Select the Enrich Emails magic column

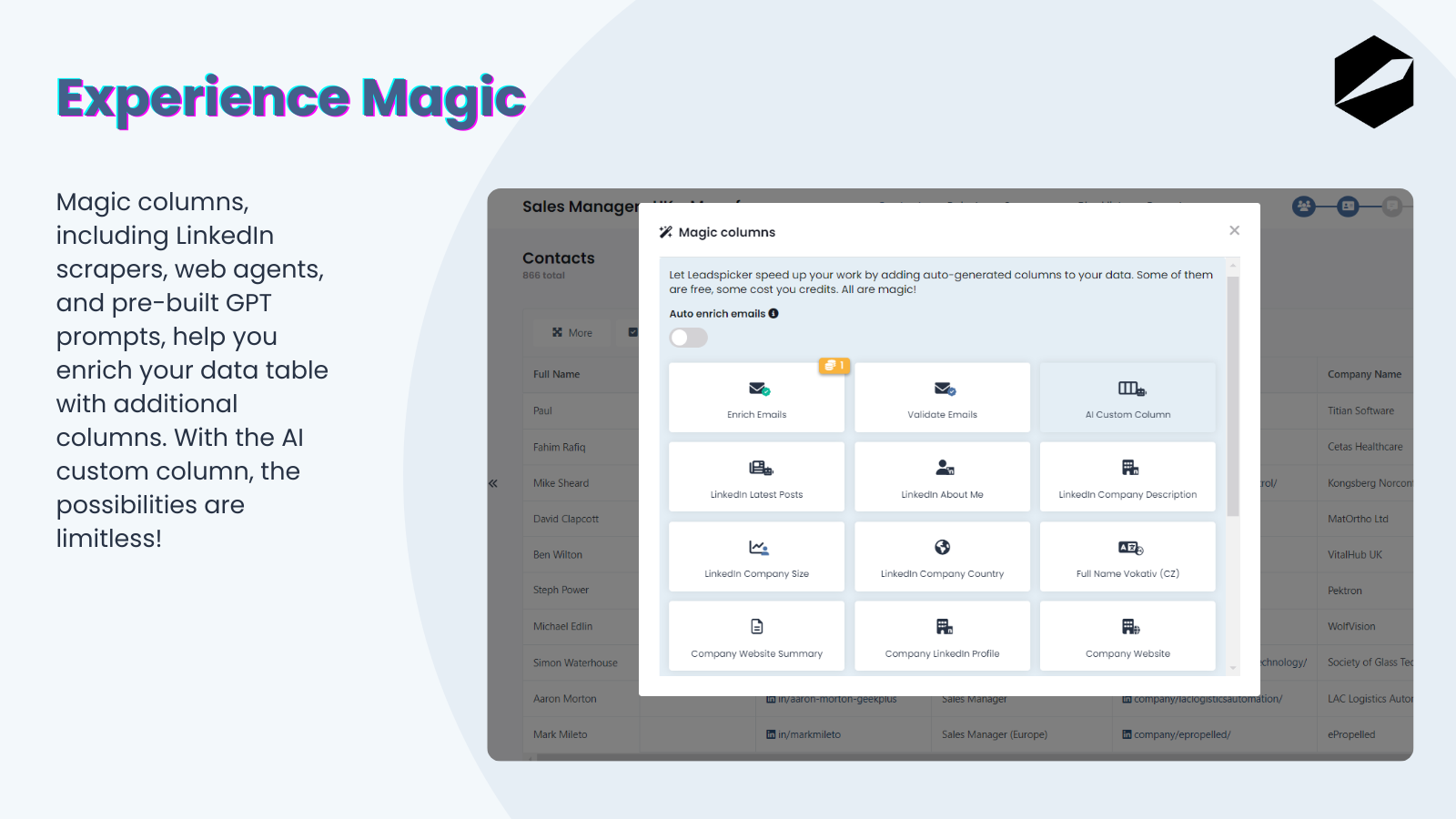click(756, 398)
